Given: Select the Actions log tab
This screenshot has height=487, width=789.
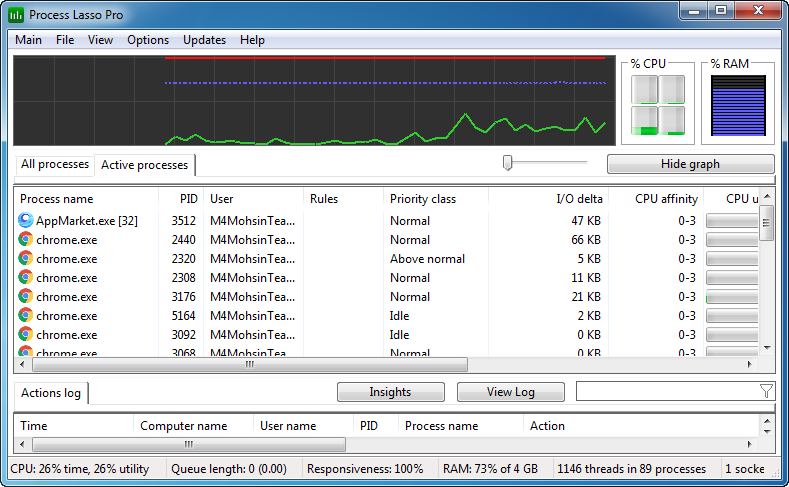Looking at the screenshot, I should [51, 393].
